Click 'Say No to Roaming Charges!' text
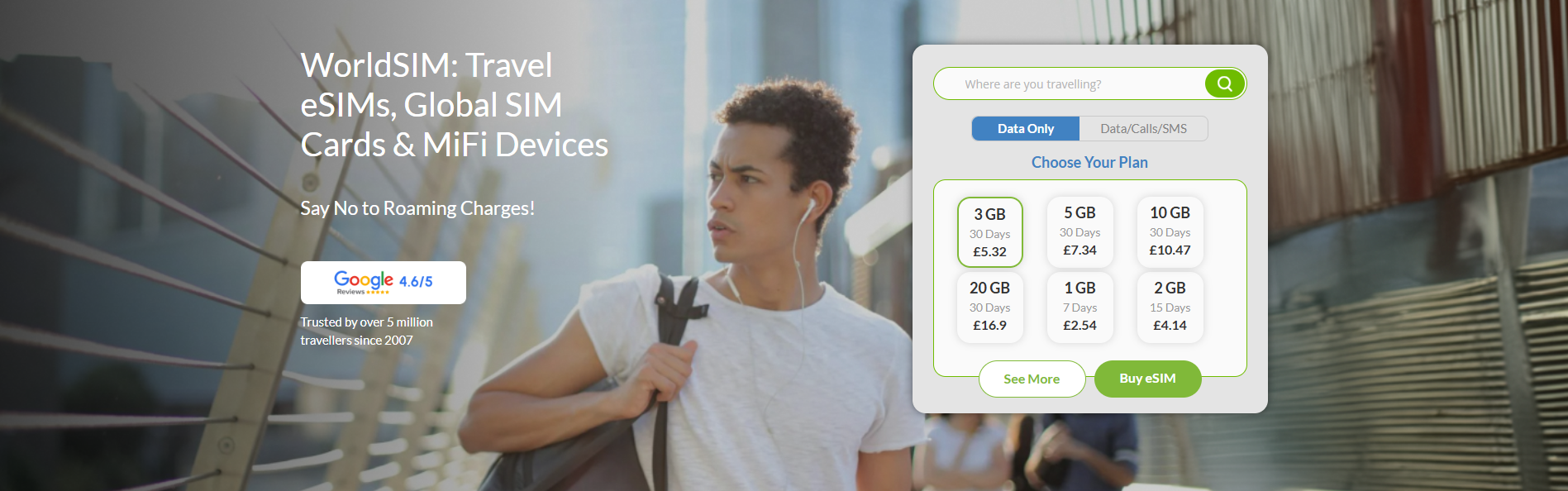Viewport: 1568px width, 491px height. click(x=417, y=208)
